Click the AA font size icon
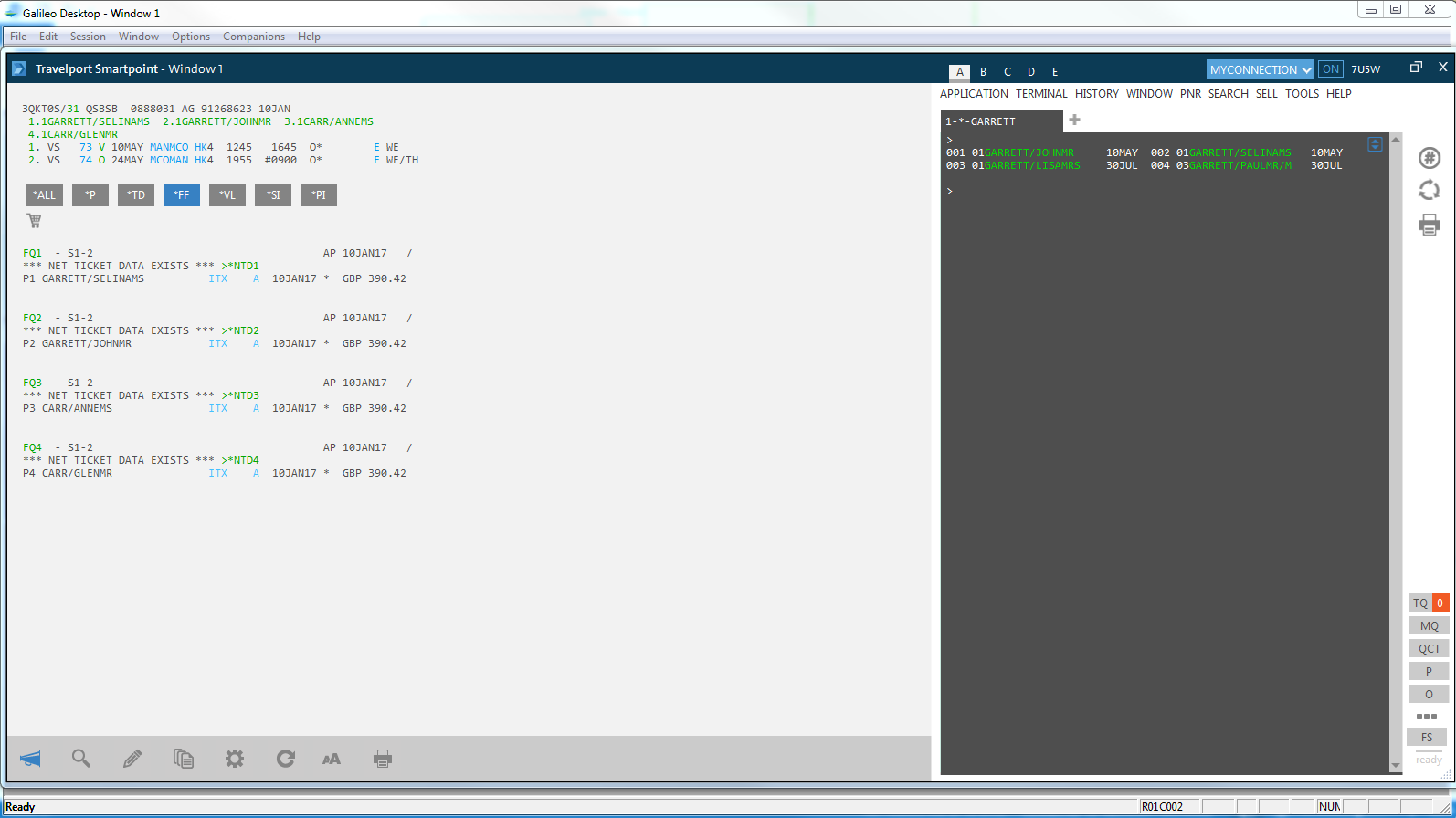Image resolution: width=1456 pixels, height=818 pixels. [x=332, y=759]
